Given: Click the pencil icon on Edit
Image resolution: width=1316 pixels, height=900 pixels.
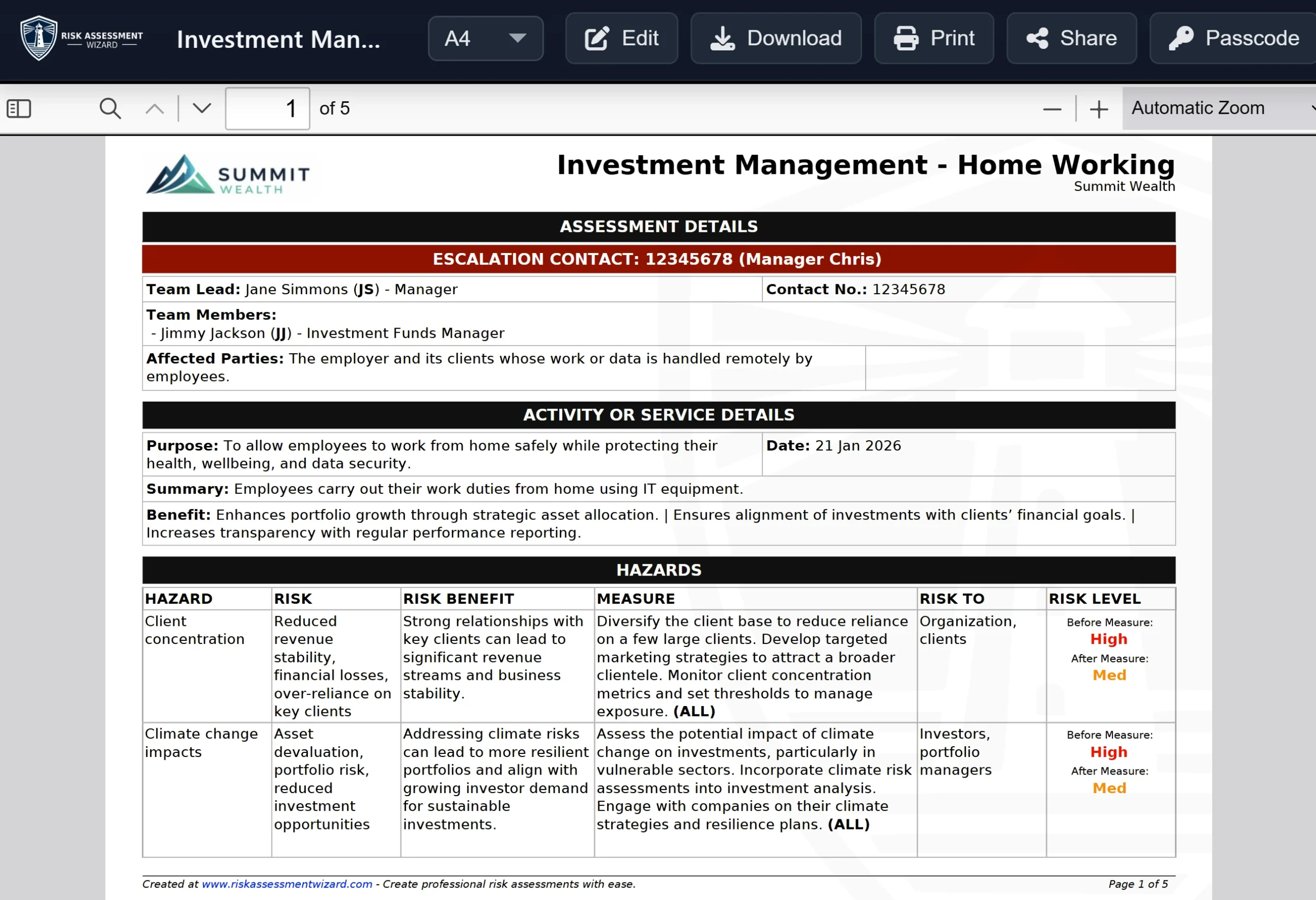Looking at the screenshot, I should 596,39.
